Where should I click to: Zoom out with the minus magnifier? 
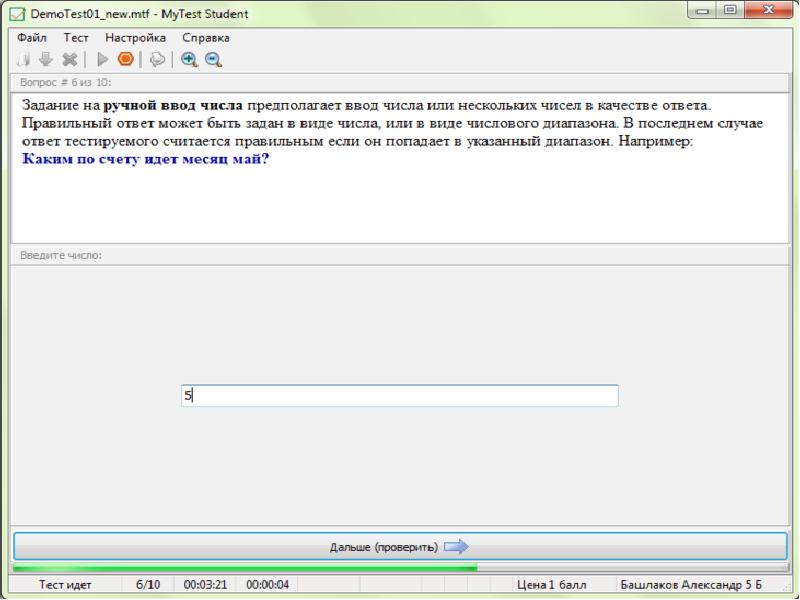point(212,59)
